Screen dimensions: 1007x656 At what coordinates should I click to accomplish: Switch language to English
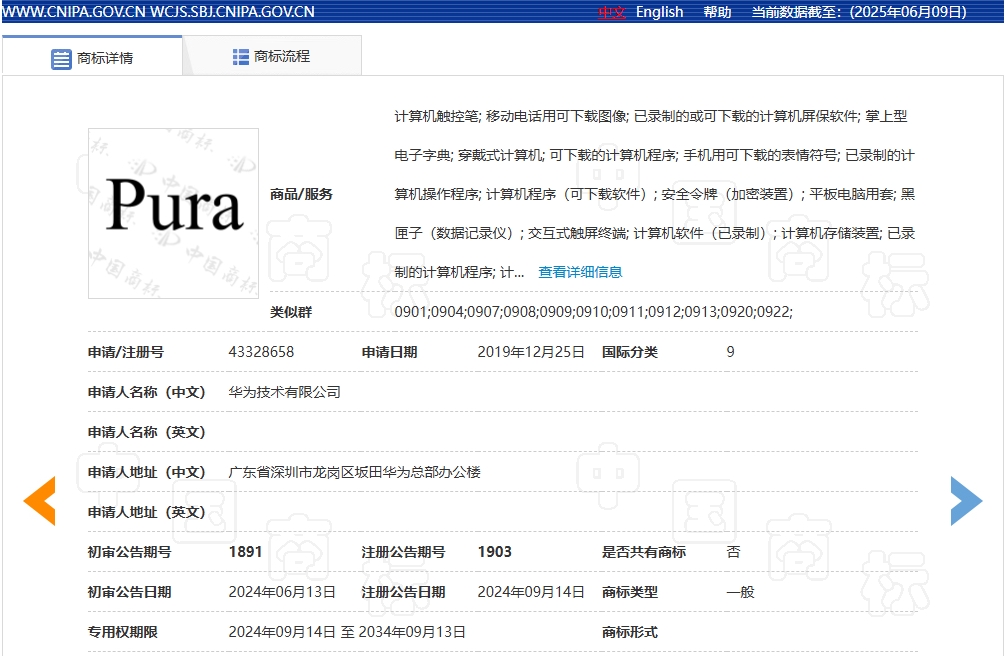[660, 12]
